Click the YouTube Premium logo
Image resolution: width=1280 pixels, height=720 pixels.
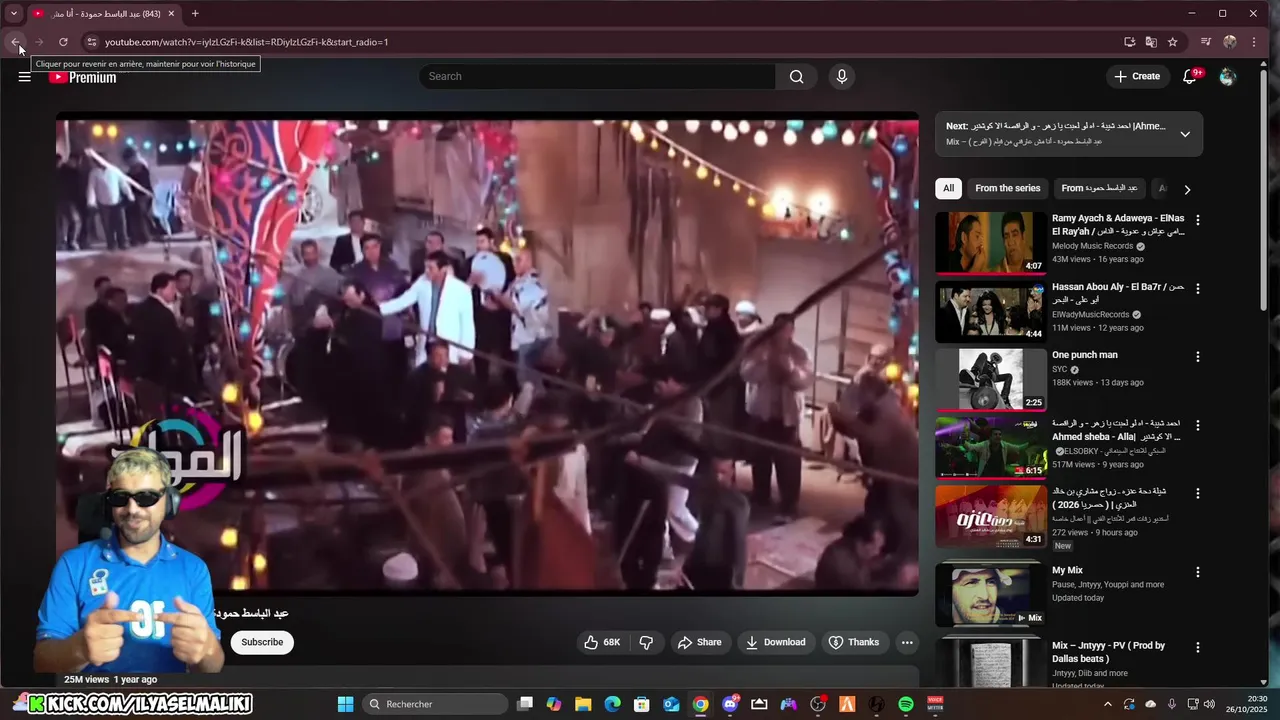coord(82,77)
